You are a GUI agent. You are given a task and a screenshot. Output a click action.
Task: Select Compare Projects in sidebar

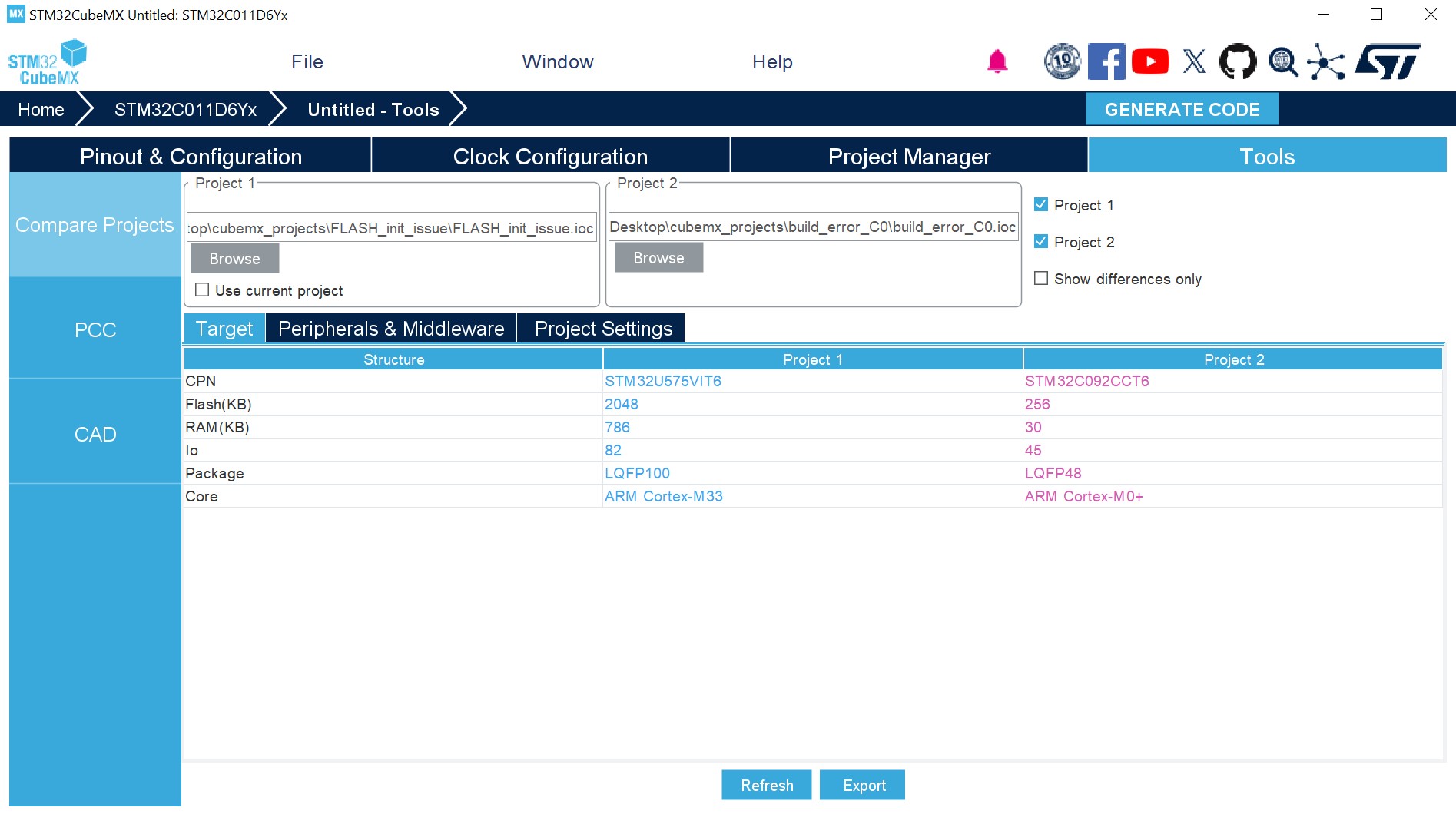click(x=95, y=225)
